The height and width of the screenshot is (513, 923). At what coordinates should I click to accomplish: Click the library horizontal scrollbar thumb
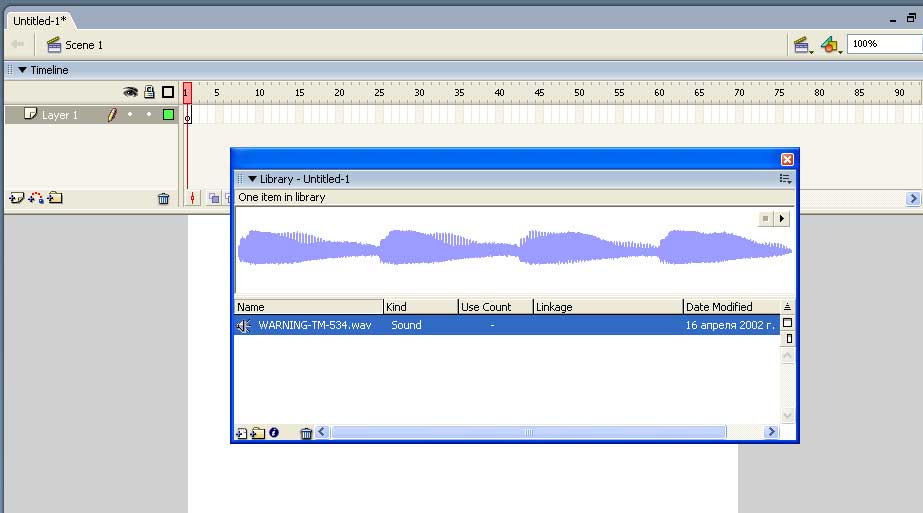529,432
